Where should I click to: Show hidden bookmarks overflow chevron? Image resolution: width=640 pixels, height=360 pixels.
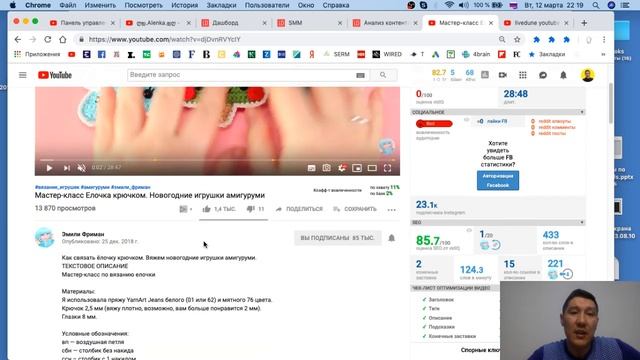(603, 54)
